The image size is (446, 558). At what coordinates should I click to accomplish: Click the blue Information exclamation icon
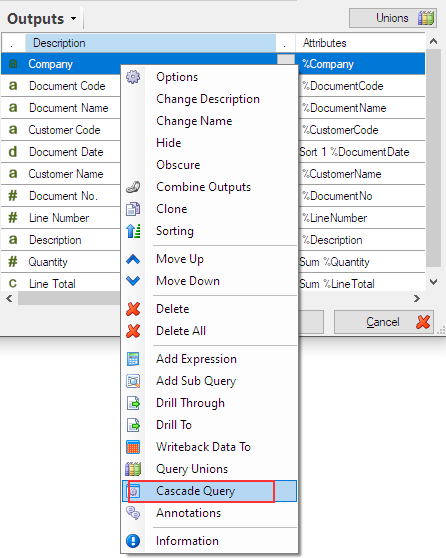pos(133,541)
